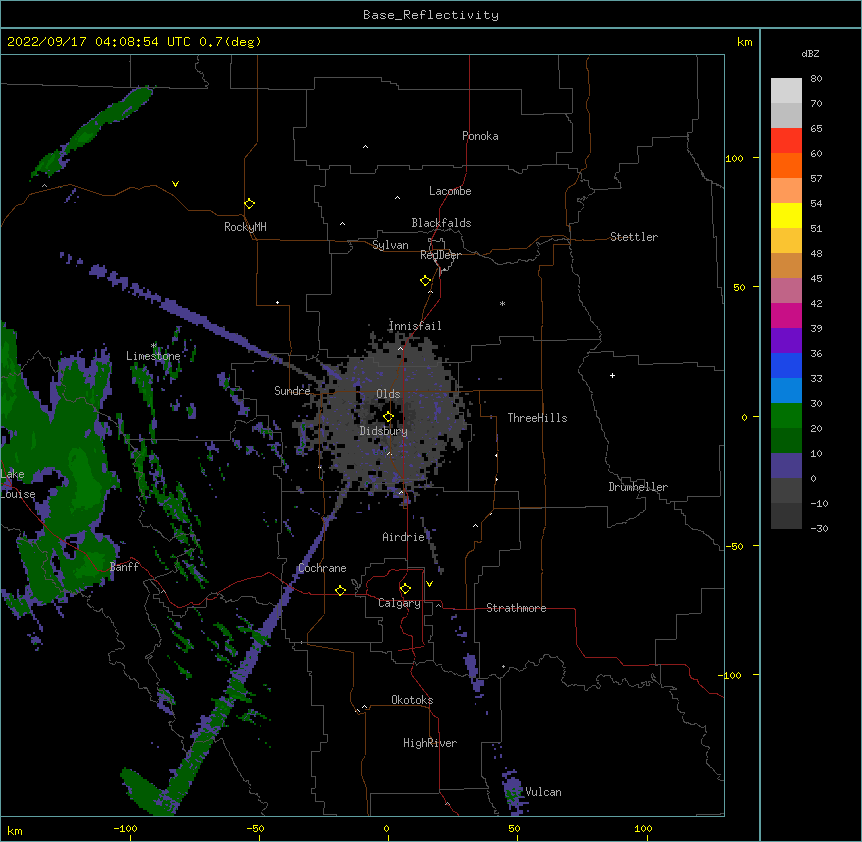Click the -30 value on the dBZ scale
This screenshot has width=862, height=842.
click(x=819, y=528)
